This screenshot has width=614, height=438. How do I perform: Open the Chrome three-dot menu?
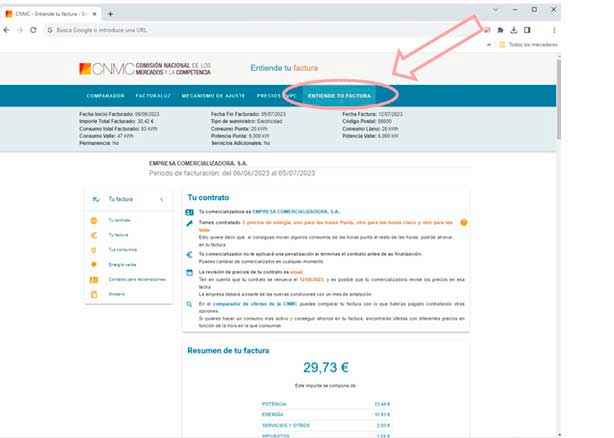click(554, 30)
